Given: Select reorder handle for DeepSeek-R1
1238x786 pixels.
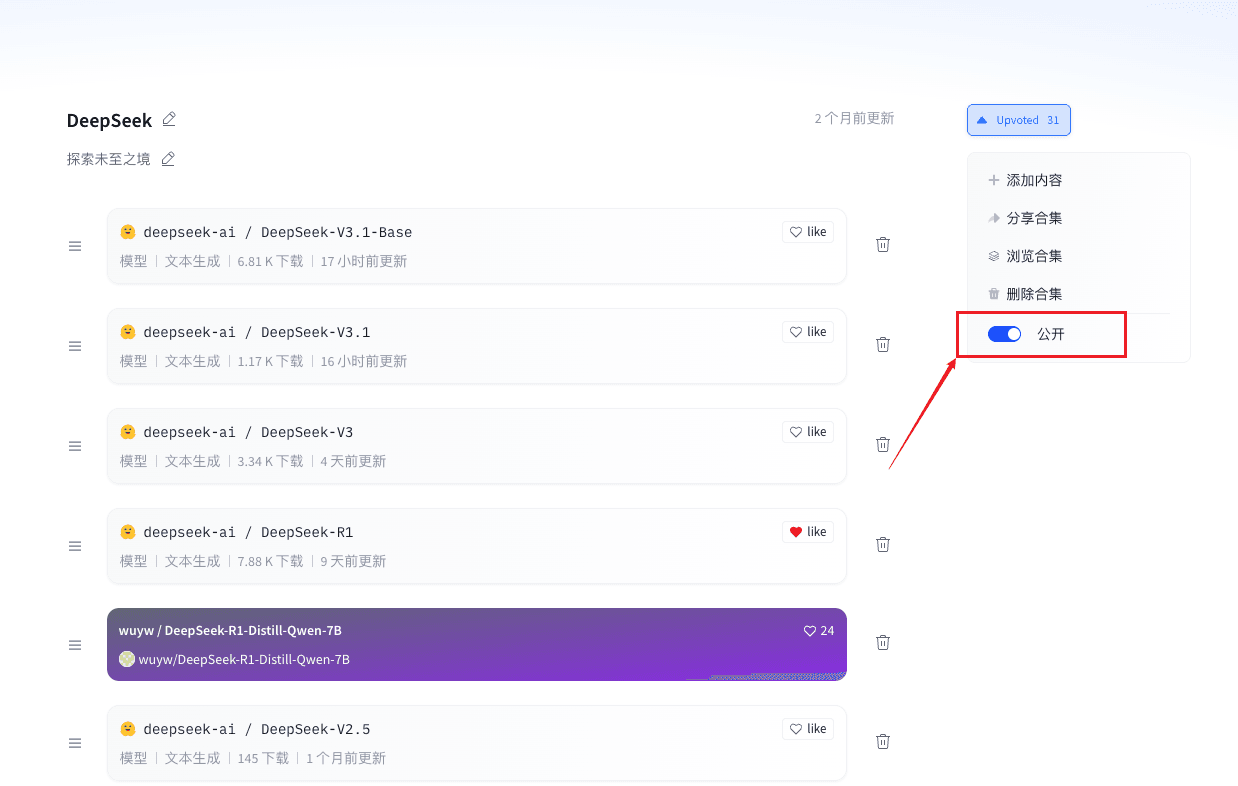Looking at the screenshot, I should click(75, 546).
